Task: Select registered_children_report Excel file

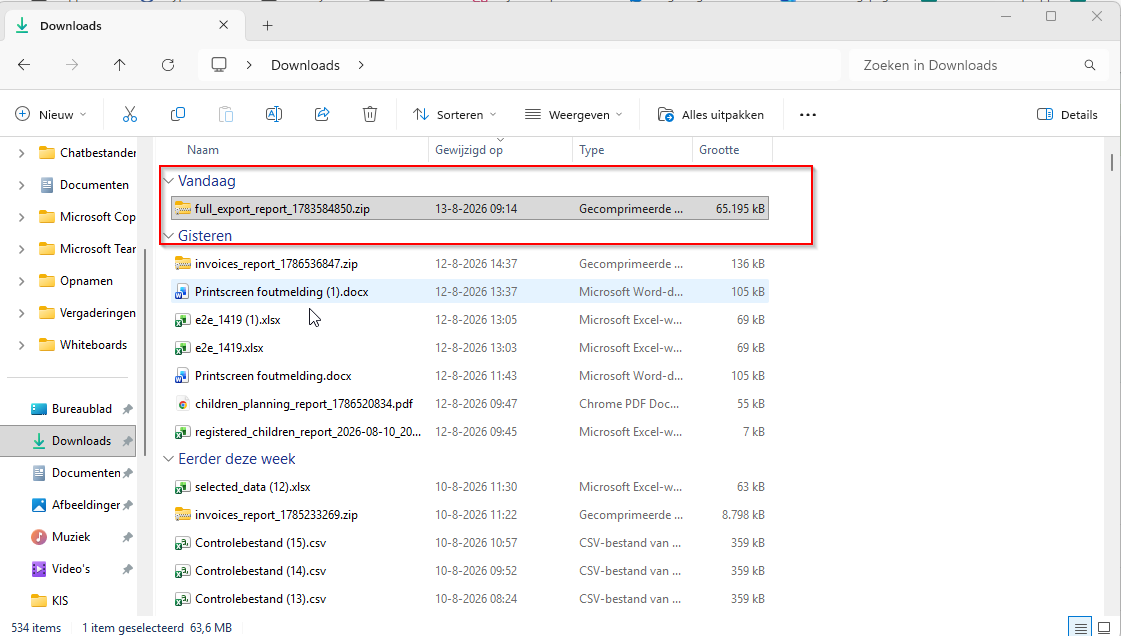Action: pos(470,432)
